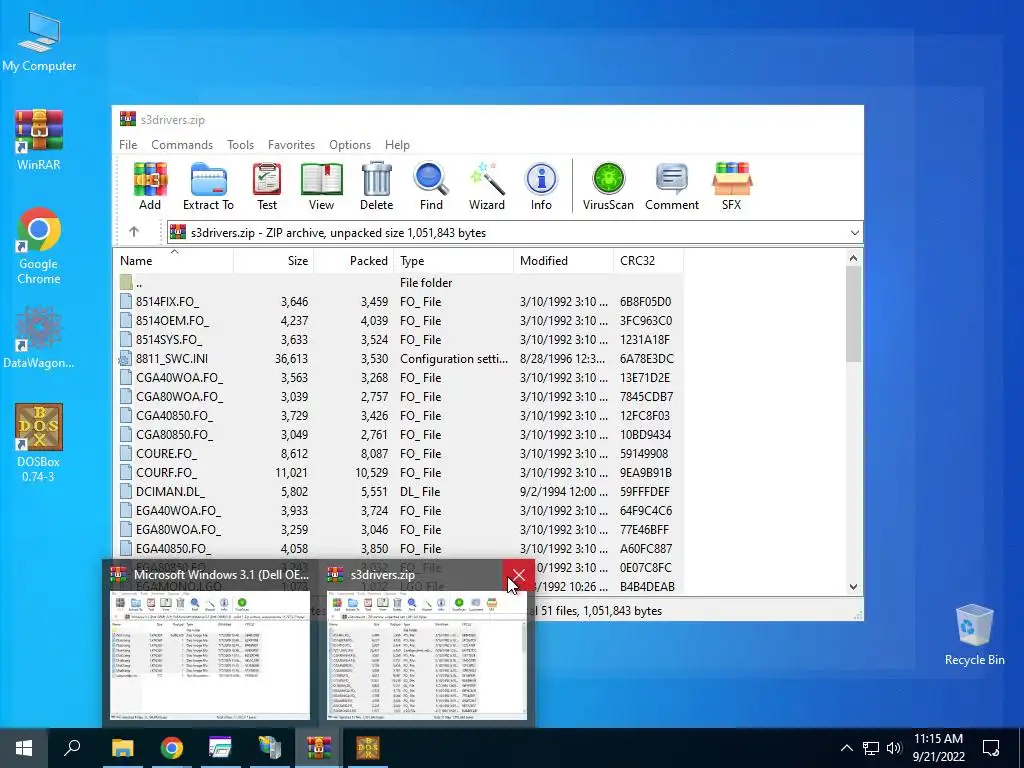Open the notification center icon
Image resolution: width=1024 pixels, height=768 pixels.
(x=991, y=748)
